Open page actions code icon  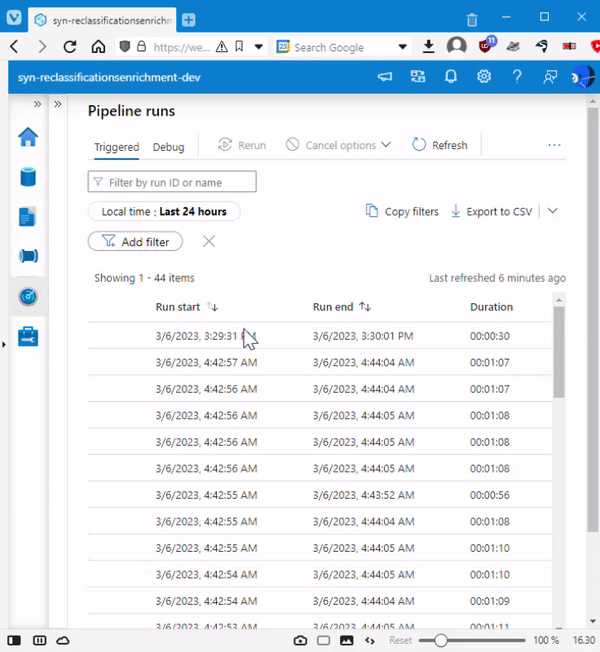coord(370,640)
